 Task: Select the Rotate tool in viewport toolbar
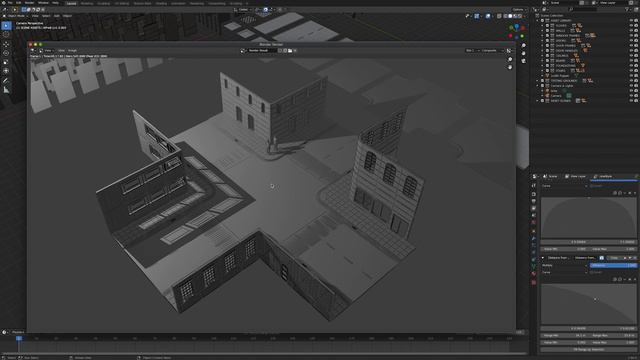(x=6, y=53)
